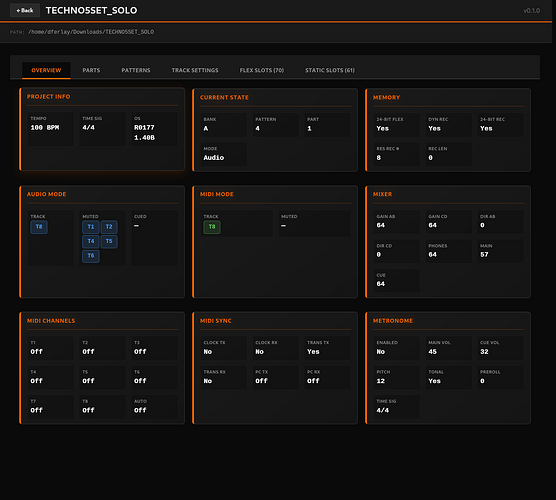This screenshot has height=500, width=556.
Task: Click the green T8 MIDI track badge
Action: tap(212, 227)
